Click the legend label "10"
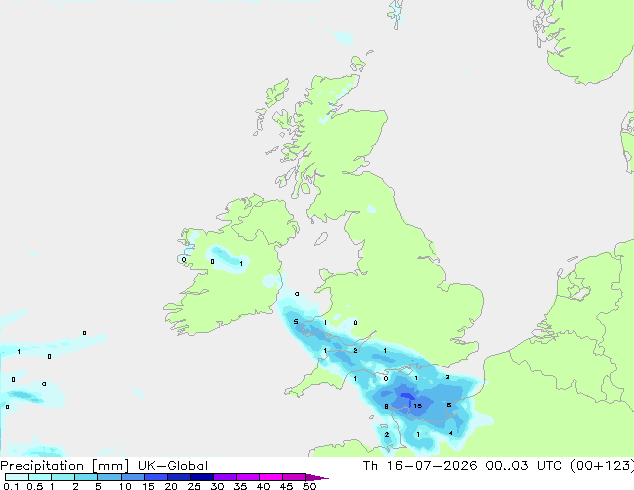The height and width of the screenshot is (490, 634). coord(125,486)
